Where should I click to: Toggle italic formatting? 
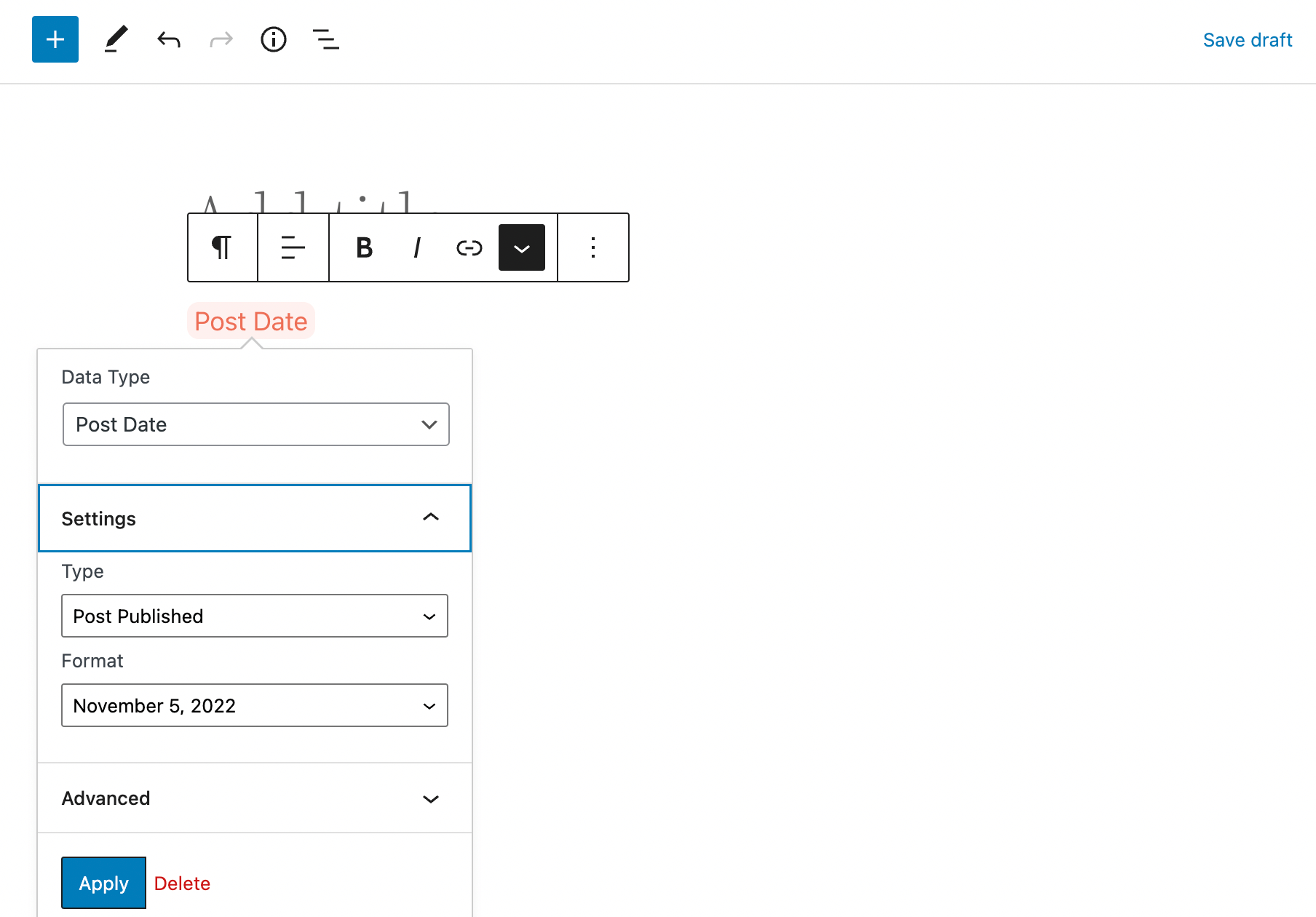[x=416, y=247]
